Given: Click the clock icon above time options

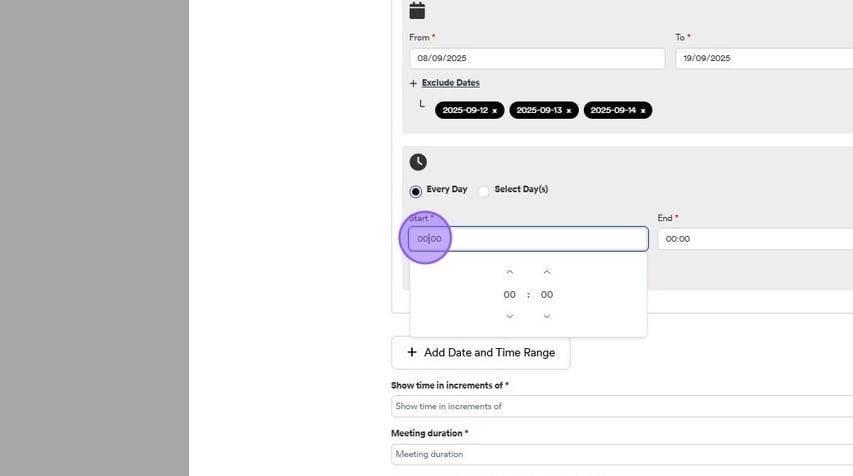Looking at the screenshot, I should (x=418, y=162).
